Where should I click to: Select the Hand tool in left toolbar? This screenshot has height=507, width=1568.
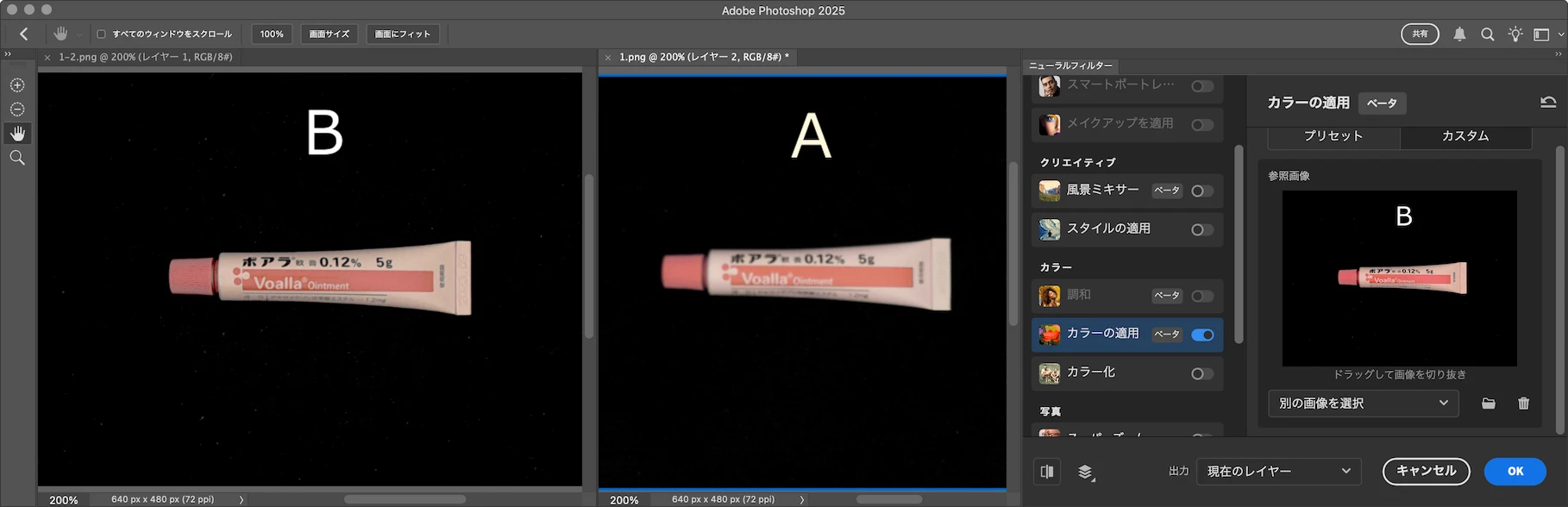coord(17,134)
